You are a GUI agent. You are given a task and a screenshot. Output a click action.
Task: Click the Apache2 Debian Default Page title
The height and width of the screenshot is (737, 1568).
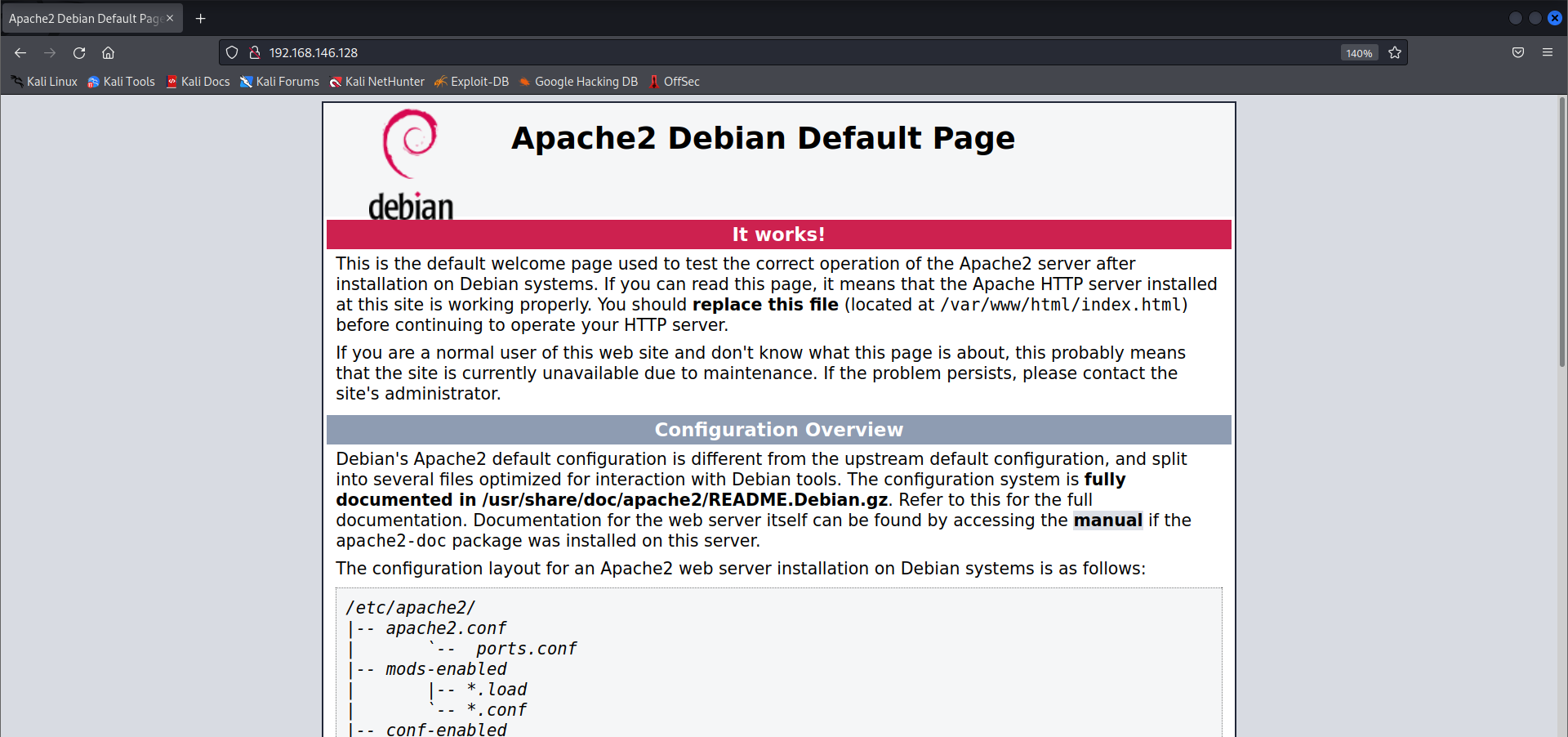pyautogui.click(x=763, y=138)
